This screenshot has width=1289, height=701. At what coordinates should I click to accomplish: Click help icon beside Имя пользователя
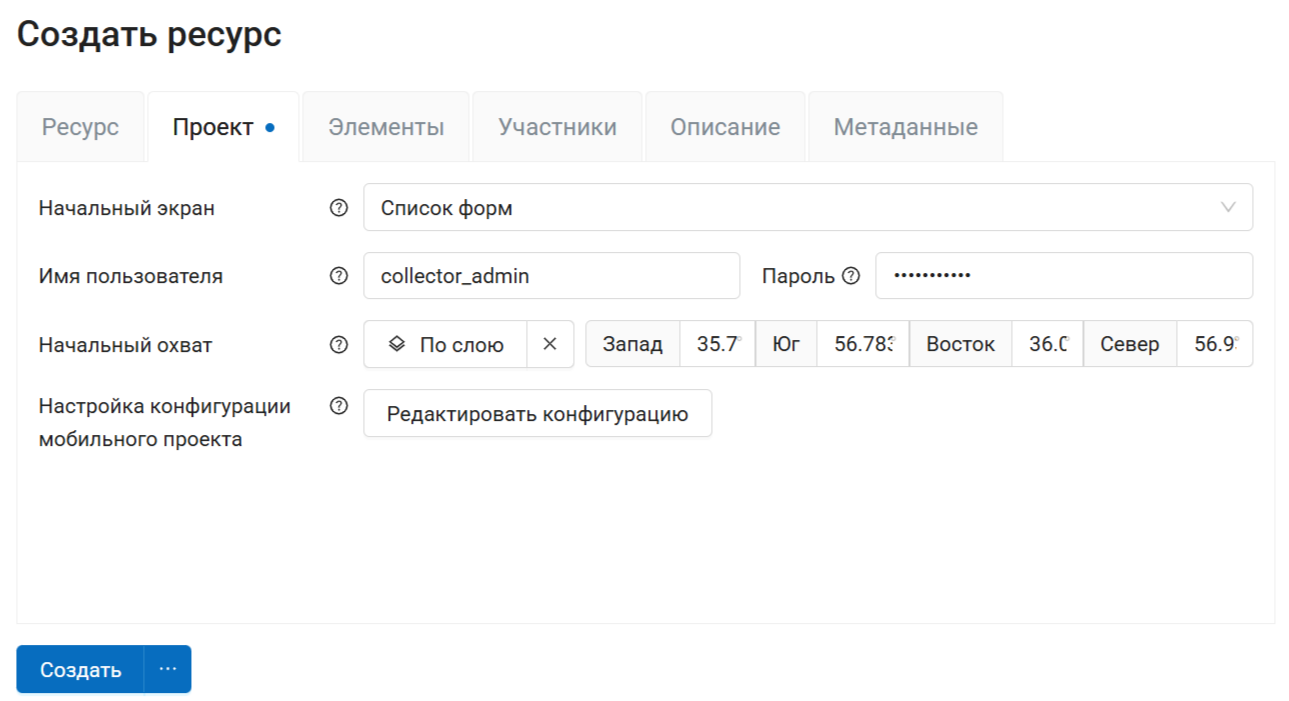(x=339, y=276)
